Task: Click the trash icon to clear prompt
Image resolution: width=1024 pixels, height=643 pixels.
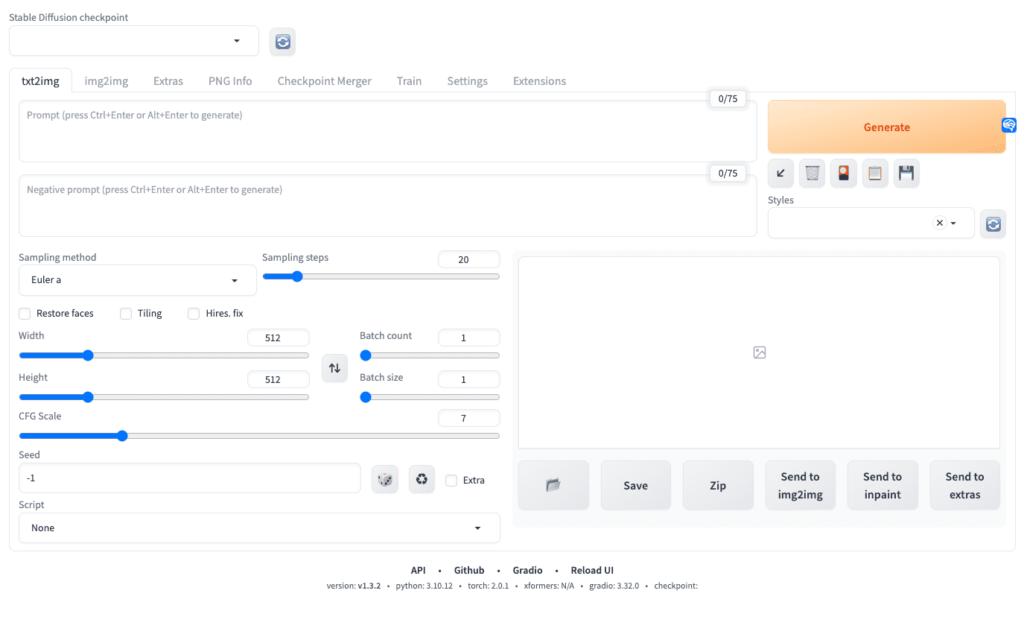Action: click(x=813, y=174)
